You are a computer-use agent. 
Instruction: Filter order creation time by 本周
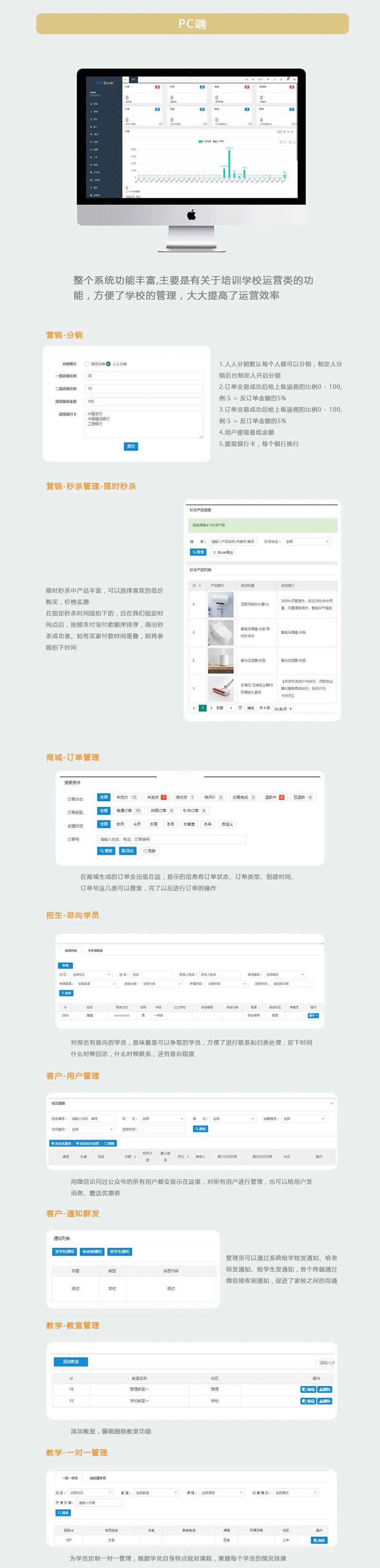(153, 824)
